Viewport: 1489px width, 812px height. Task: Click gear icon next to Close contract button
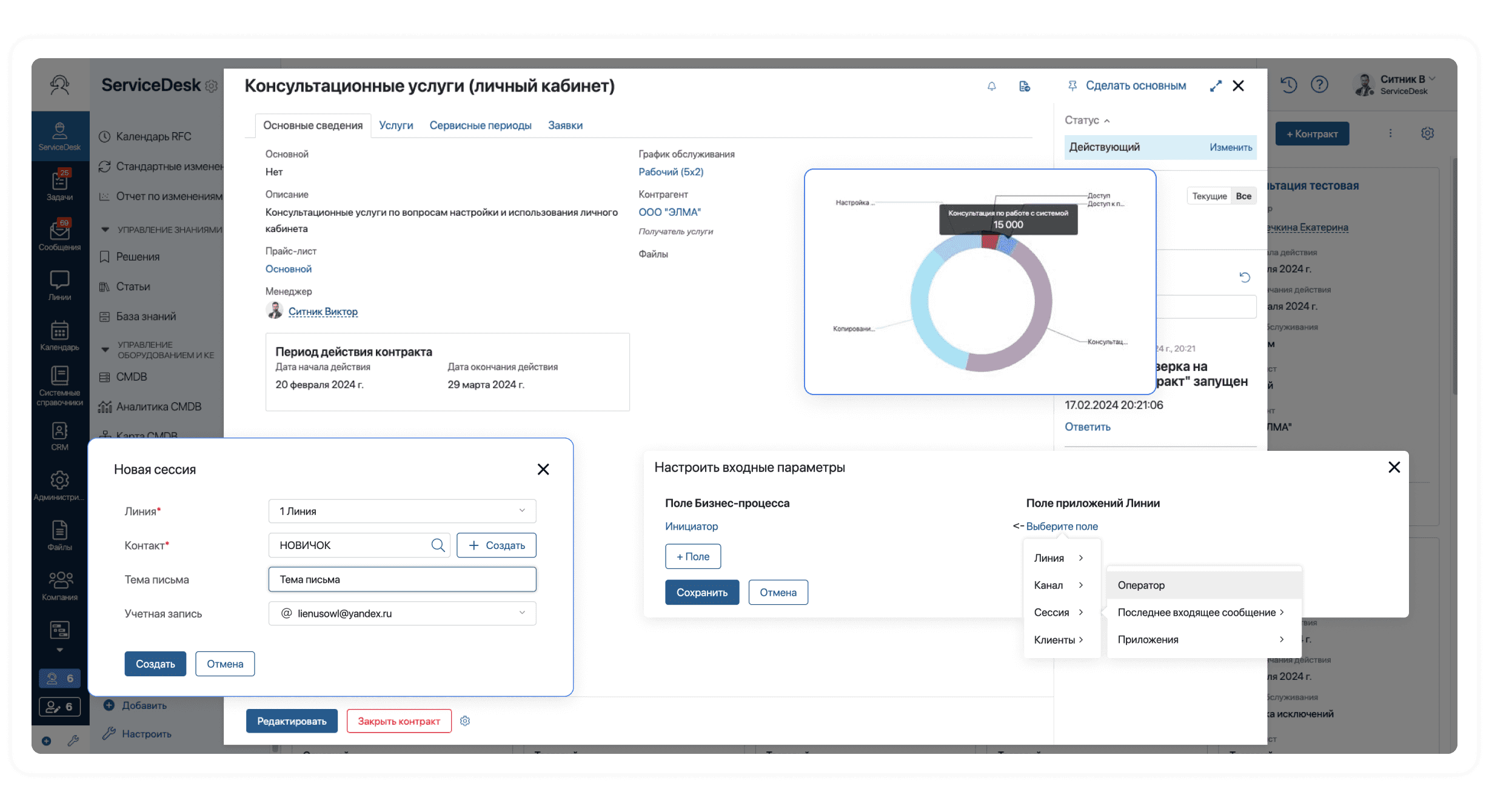tap(465, 720)
